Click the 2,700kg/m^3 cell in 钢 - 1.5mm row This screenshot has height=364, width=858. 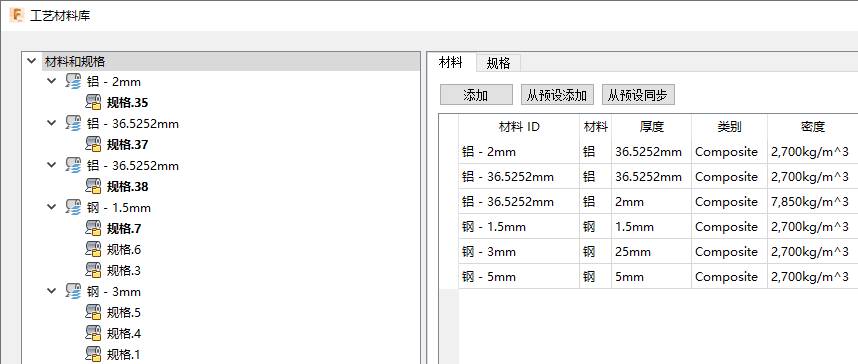[813, 227]
